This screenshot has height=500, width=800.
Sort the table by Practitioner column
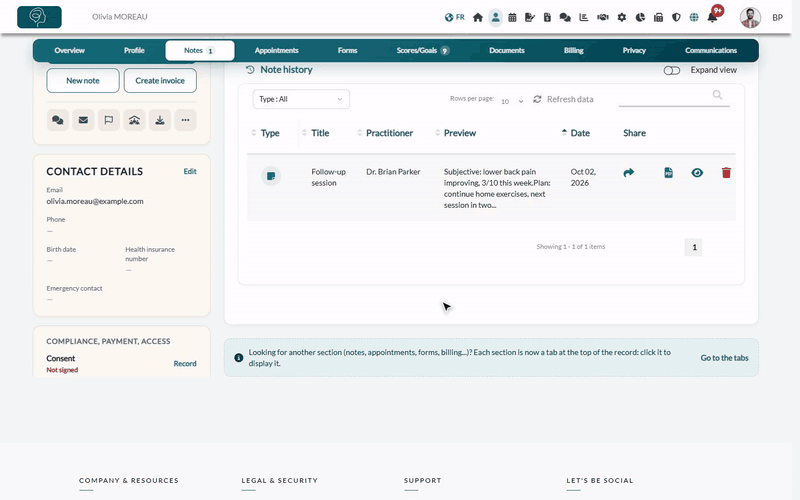pyautogui.click(x=385, y=133)
